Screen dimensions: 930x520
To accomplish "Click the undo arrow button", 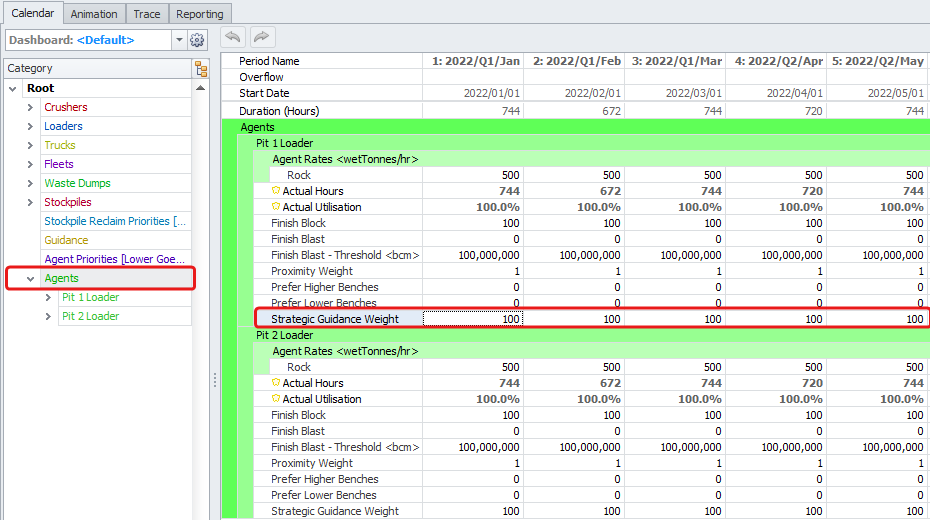I will [x=233, y=37].
